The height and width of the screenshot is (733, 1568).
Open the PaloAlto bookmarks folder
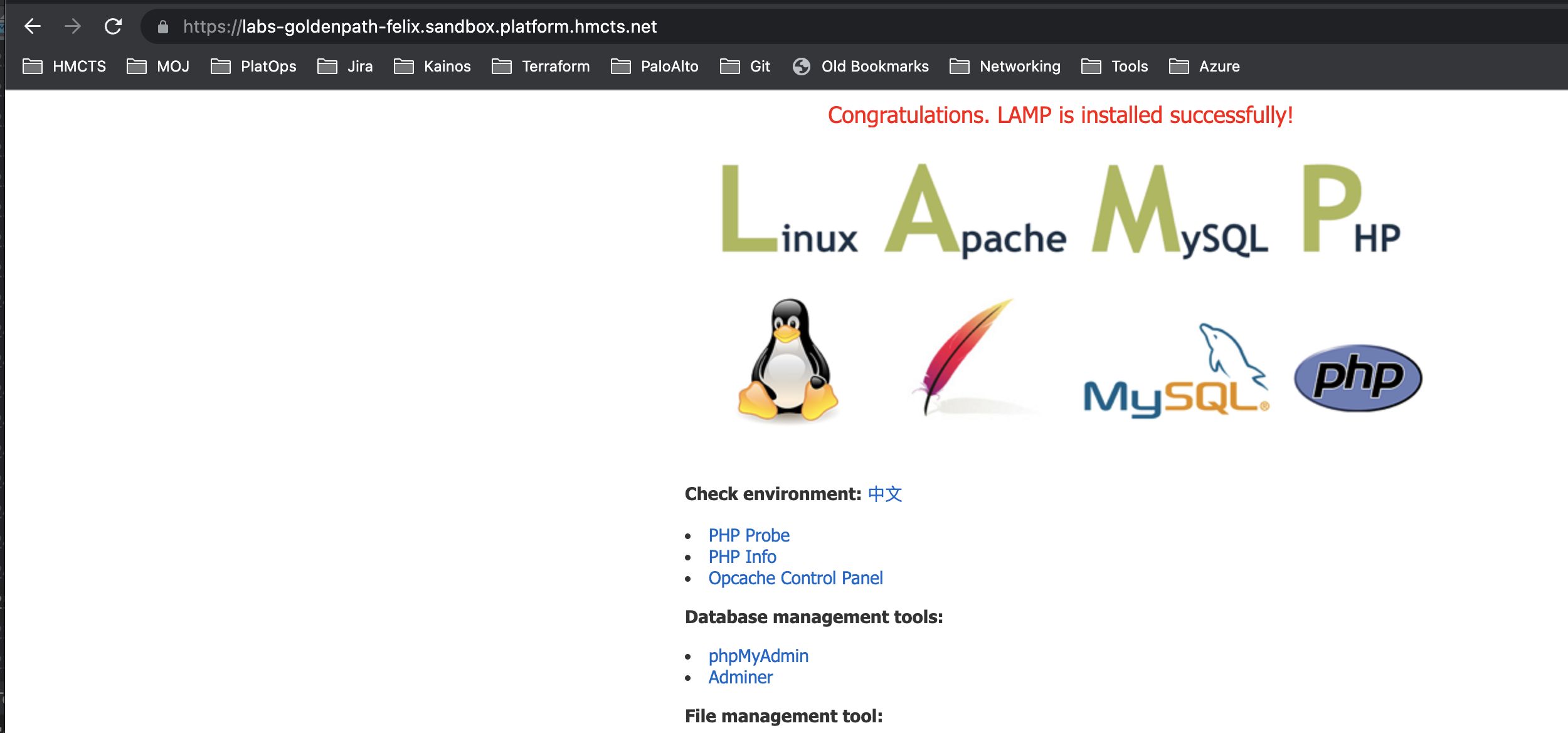tap(654, 67)
